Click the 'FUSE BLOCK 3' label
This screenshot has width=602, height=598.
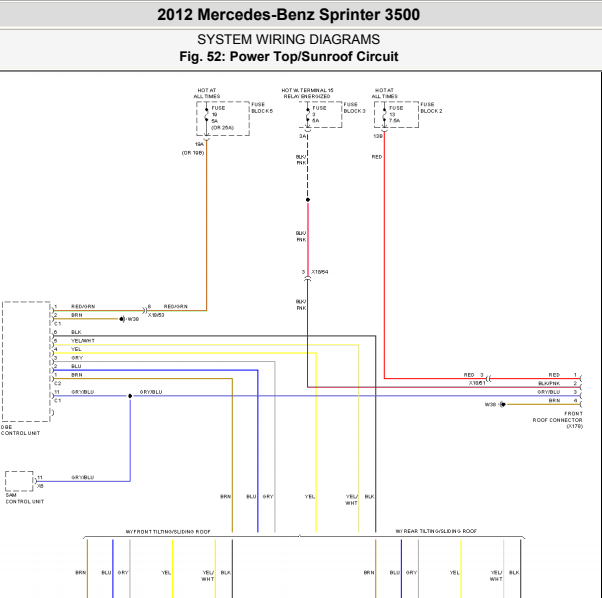point(354,107)
